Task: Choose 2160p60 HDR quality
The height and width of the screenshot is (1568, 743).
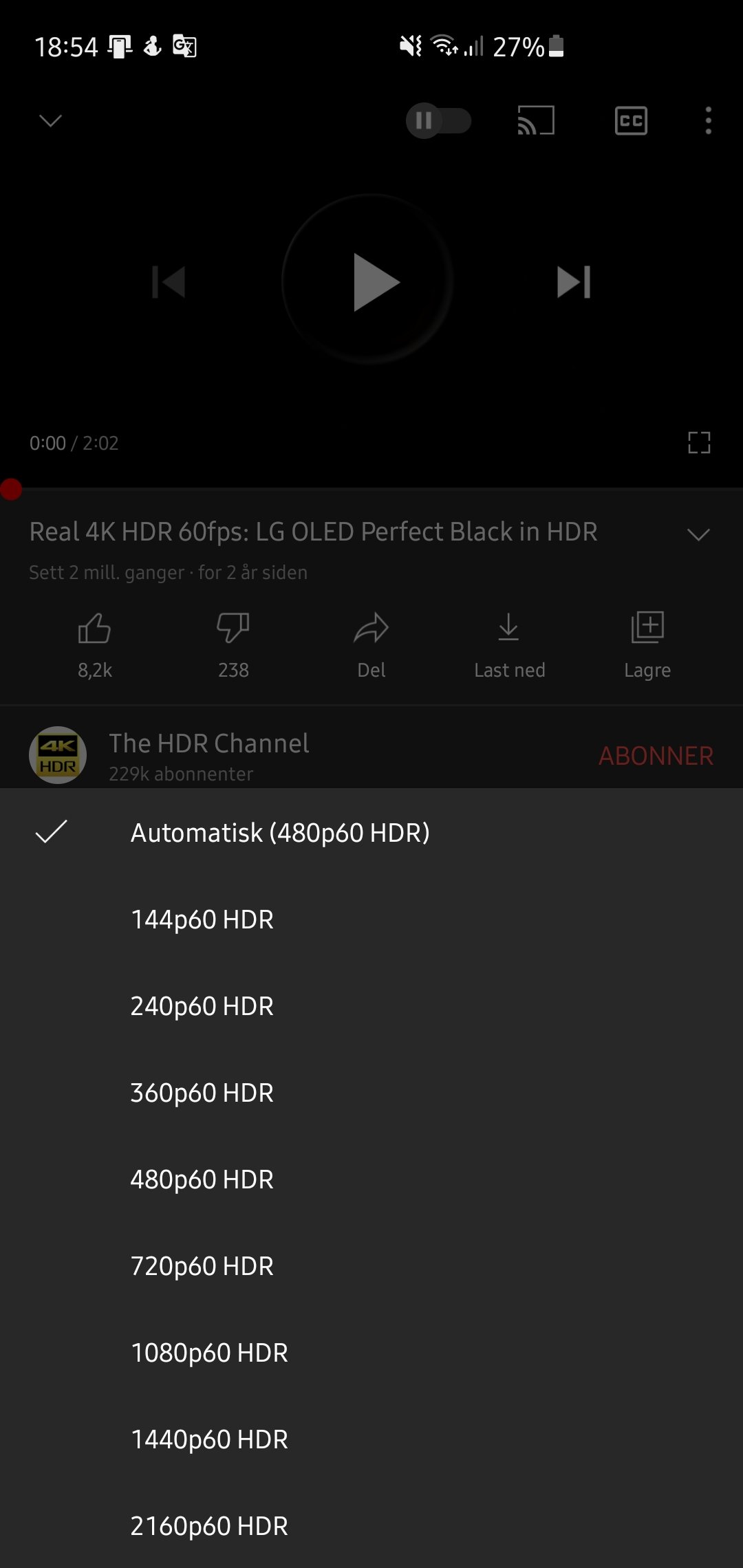Action: tap(371, 1525)
